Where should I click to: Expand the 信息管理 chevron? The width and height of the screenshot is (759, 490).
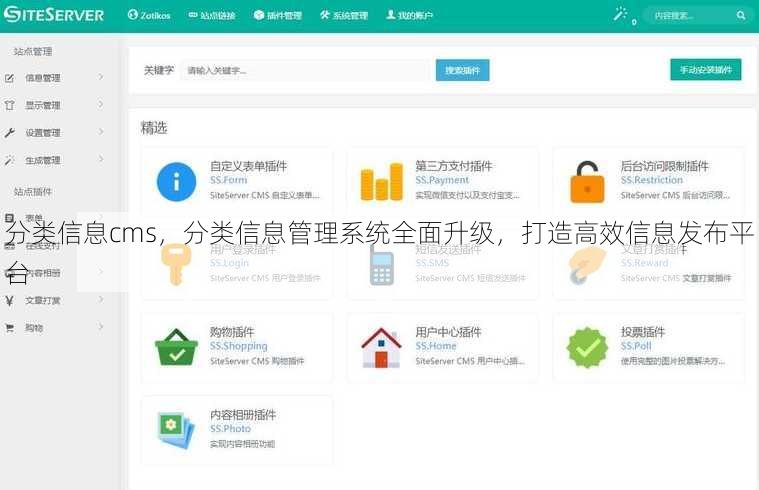coord(100,77)
